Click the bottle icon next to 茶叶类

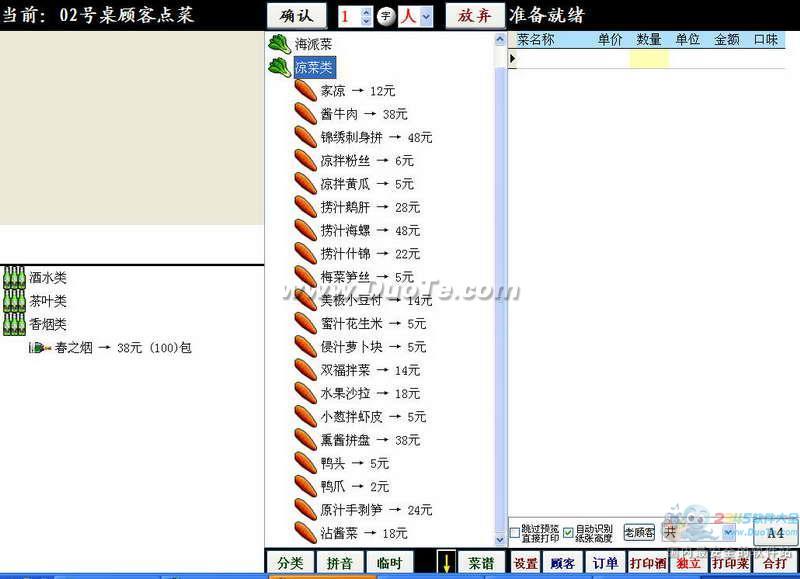[x=14, y=301]
